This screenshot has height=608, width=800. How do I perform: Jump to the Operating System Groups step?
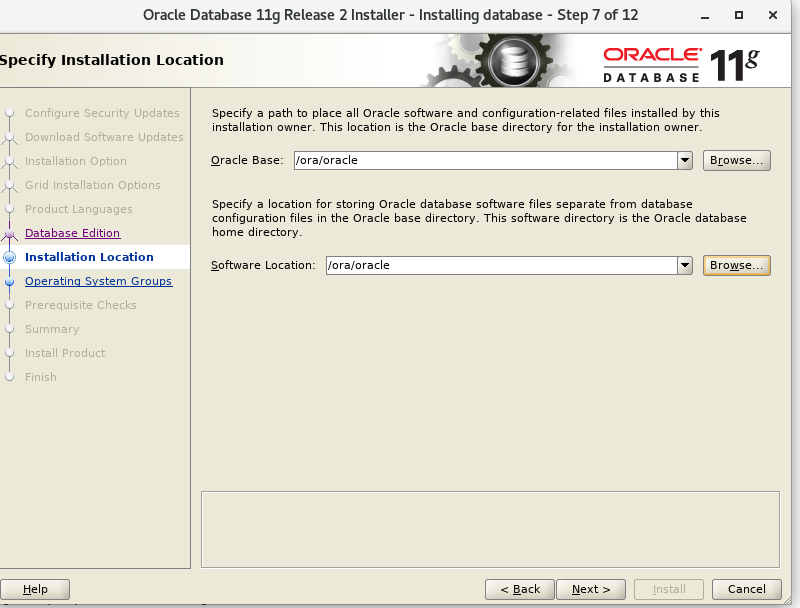98,281
